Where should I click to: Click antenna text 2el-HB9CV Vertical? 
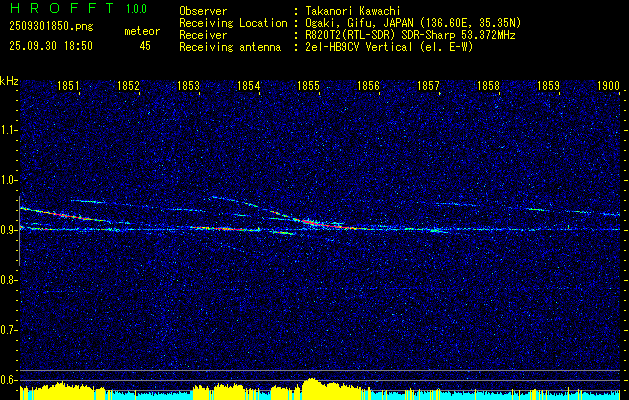(x=359, y=47)
